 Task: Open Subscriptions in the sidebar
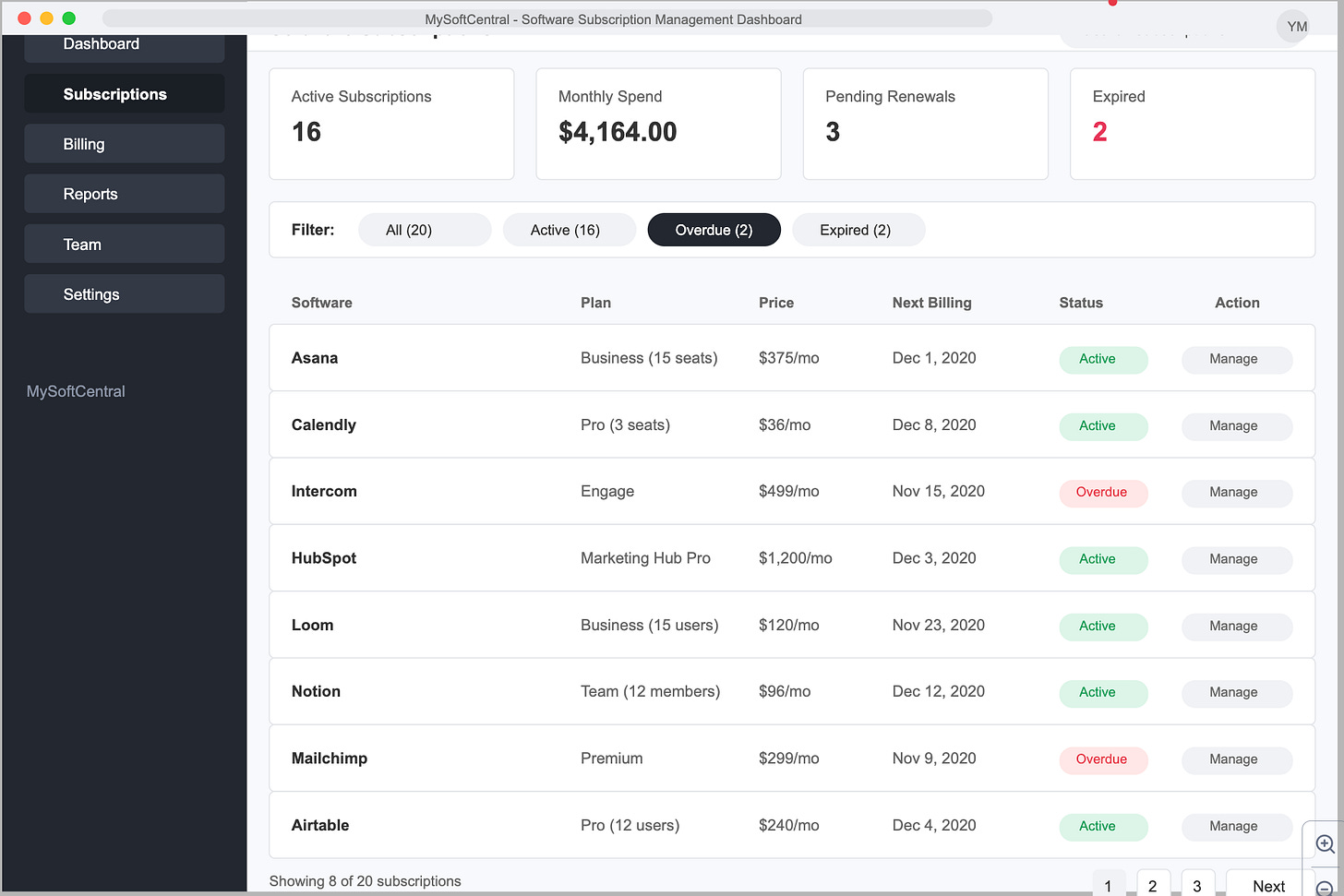125,94
